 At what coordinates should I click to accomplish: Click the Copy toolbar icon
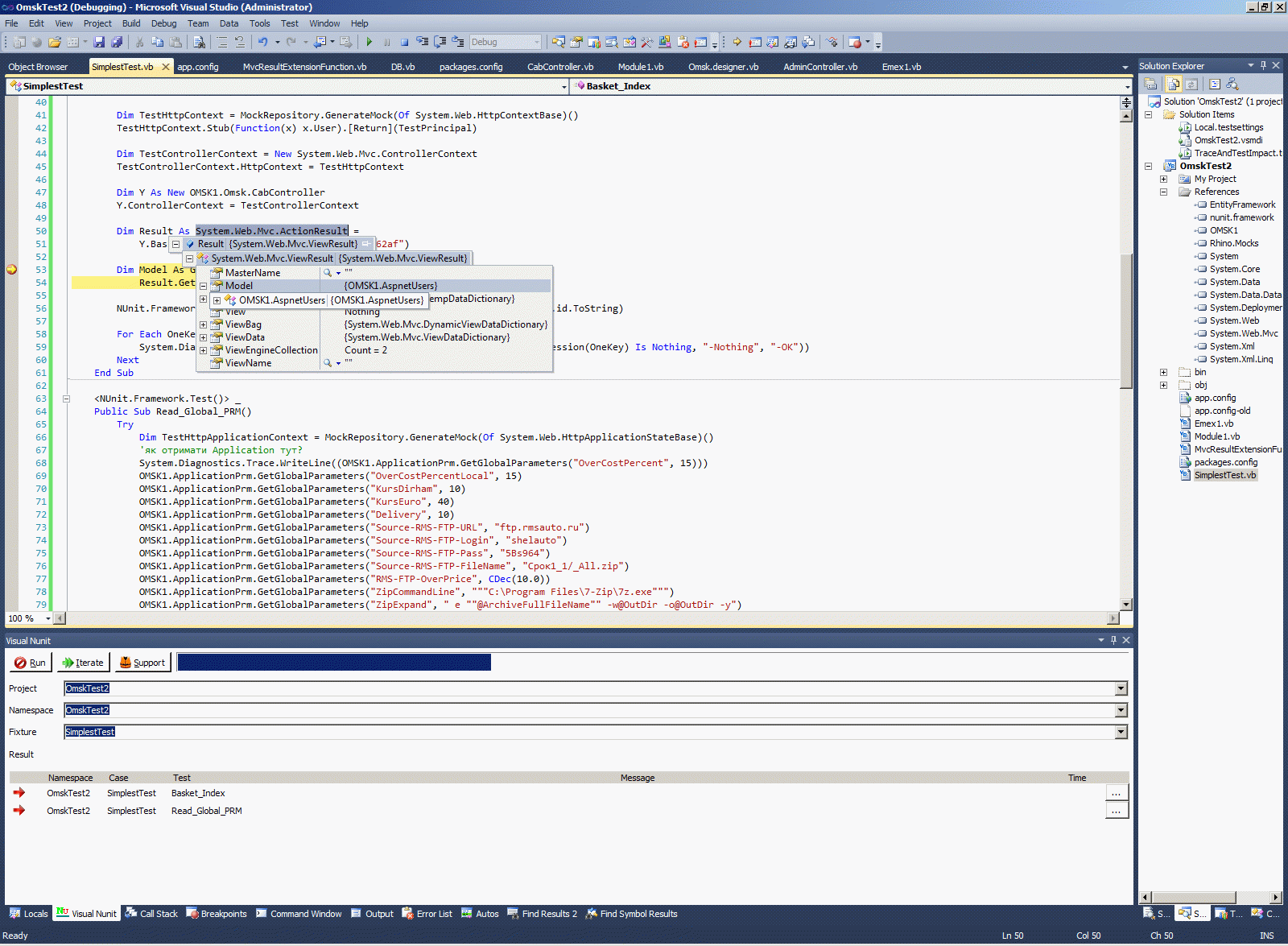pos(157,42)
